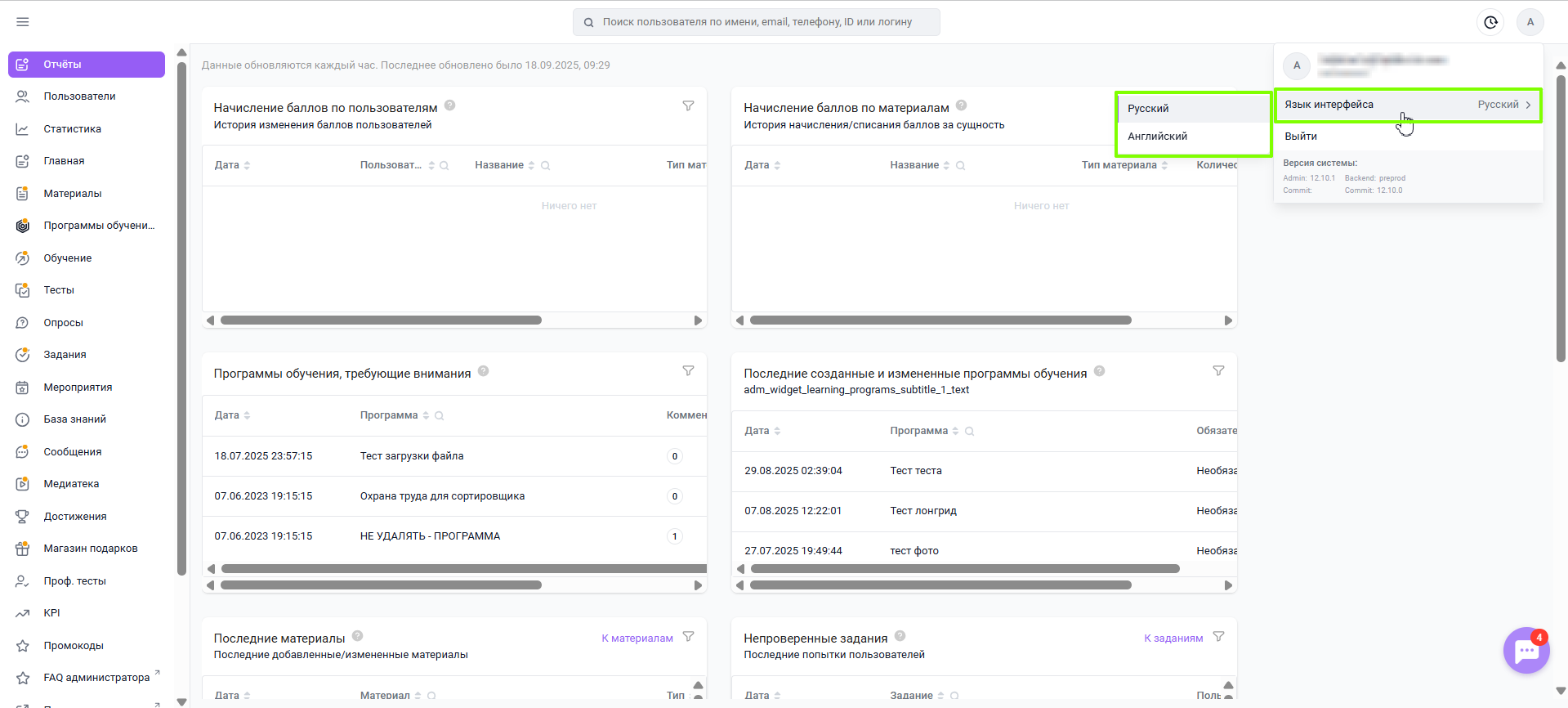Open the user avatar A in header
The image size is (1568, 708).
(1530, 22)
